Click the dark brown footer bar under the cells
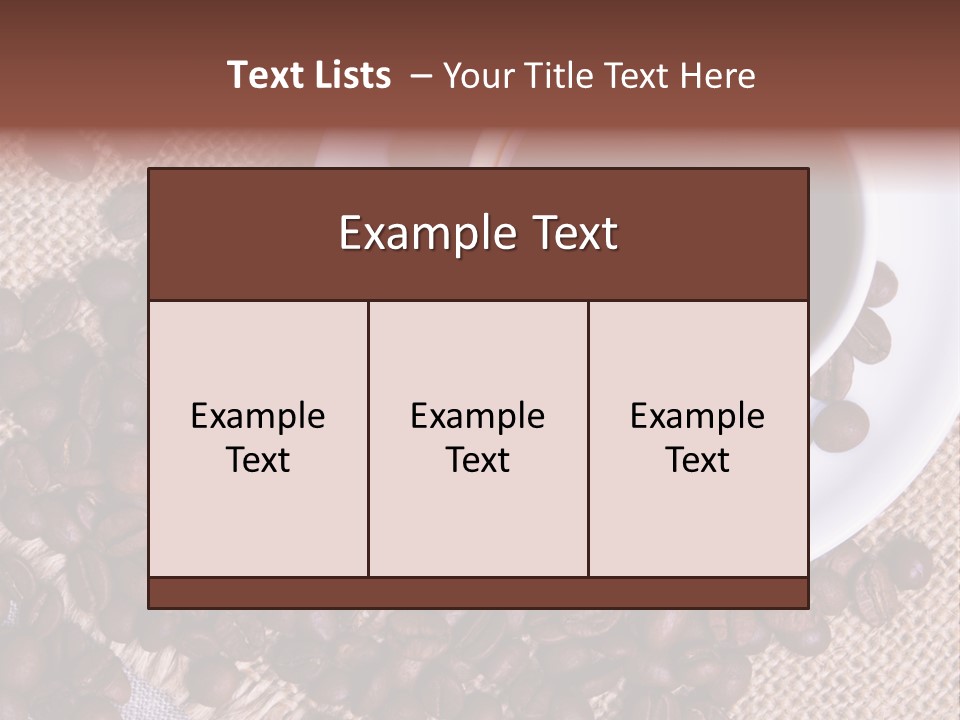This screenshot has height=720, width=960. (x=478, y=593)
